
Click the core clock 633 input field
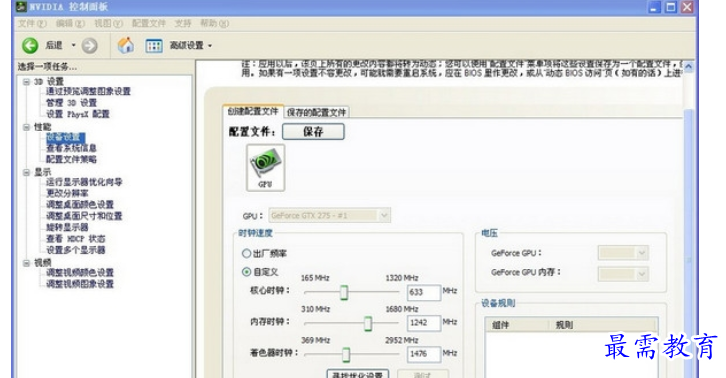(424, 292)
